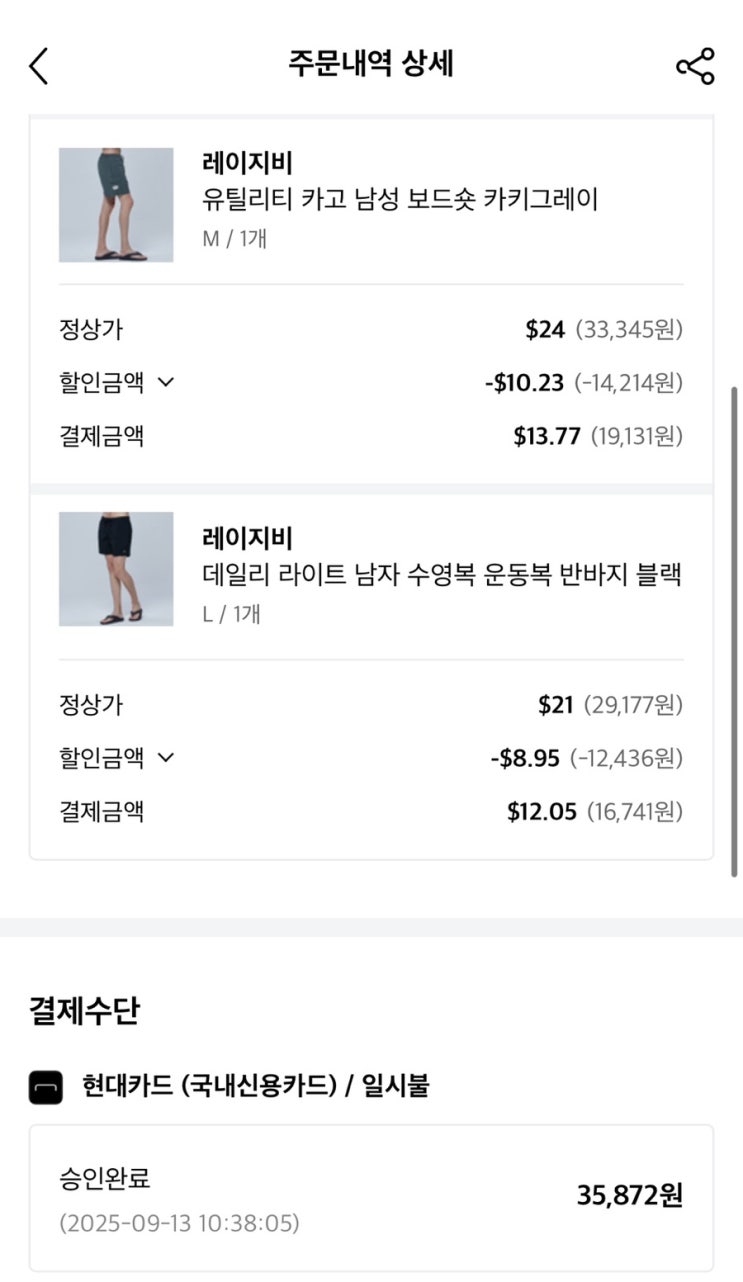Tap the 결제수단 section heading
The image size is (743, 1282).
pyautogui.click(x=84, y=1011)
